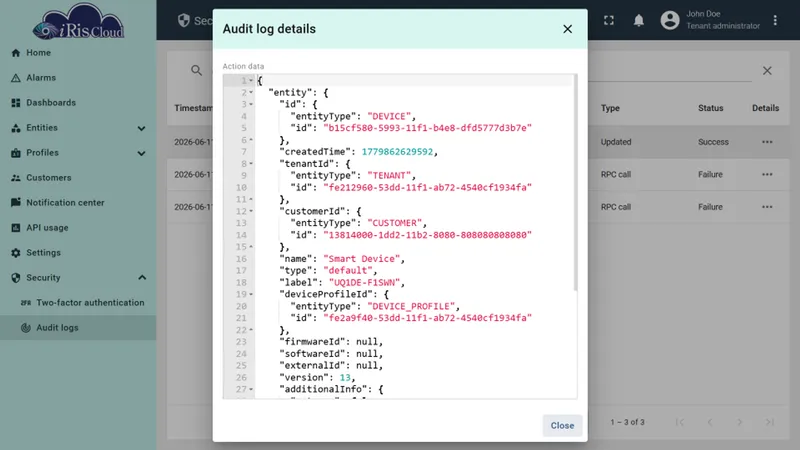
Task: Open the vertical three-dot user menu
Action: pyautogui.click(x=775, y=20)
